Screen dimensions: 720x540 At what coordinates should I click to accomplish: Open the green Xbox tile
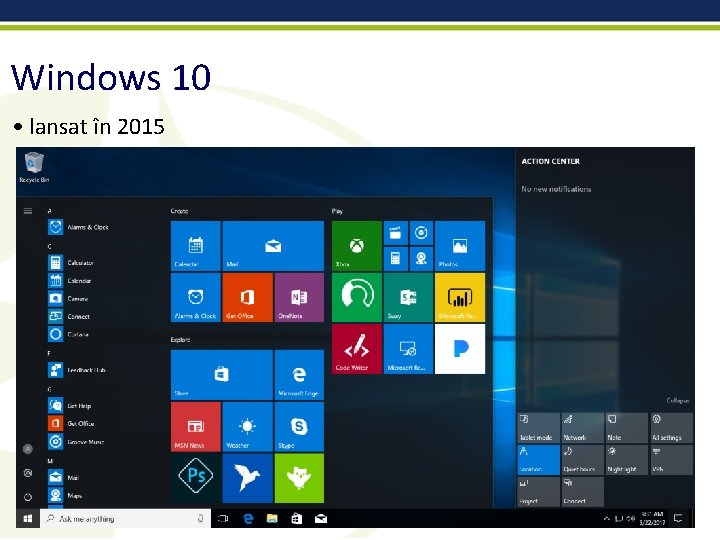pyautogui.click(x=357, y=246)
